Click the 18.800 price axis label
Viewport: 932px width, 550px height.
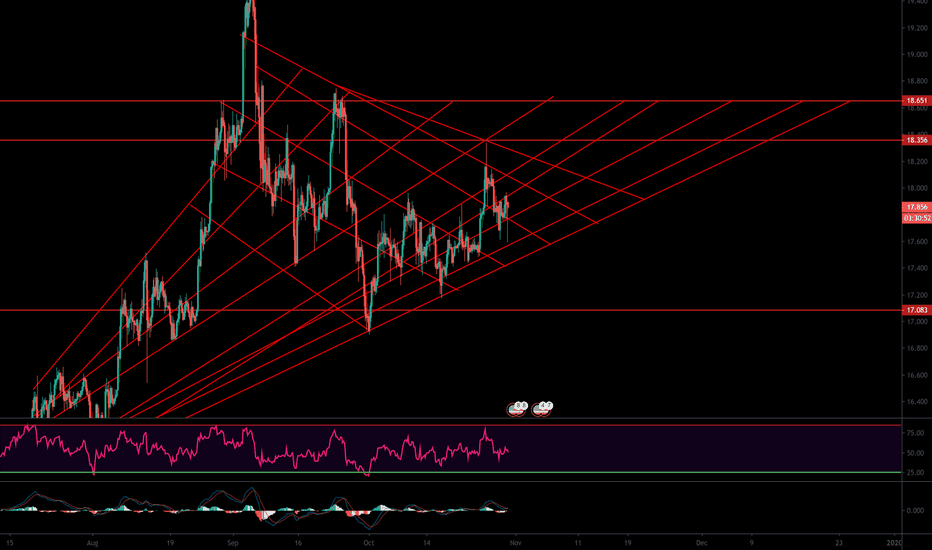point(917,81)
